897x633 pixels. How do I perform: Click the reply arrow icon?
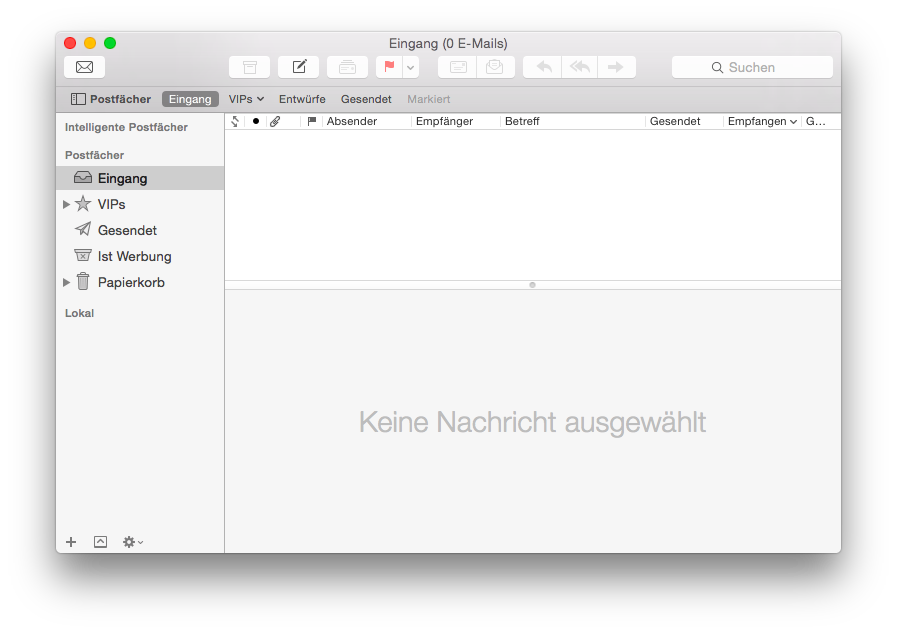[x=544, y=67]
